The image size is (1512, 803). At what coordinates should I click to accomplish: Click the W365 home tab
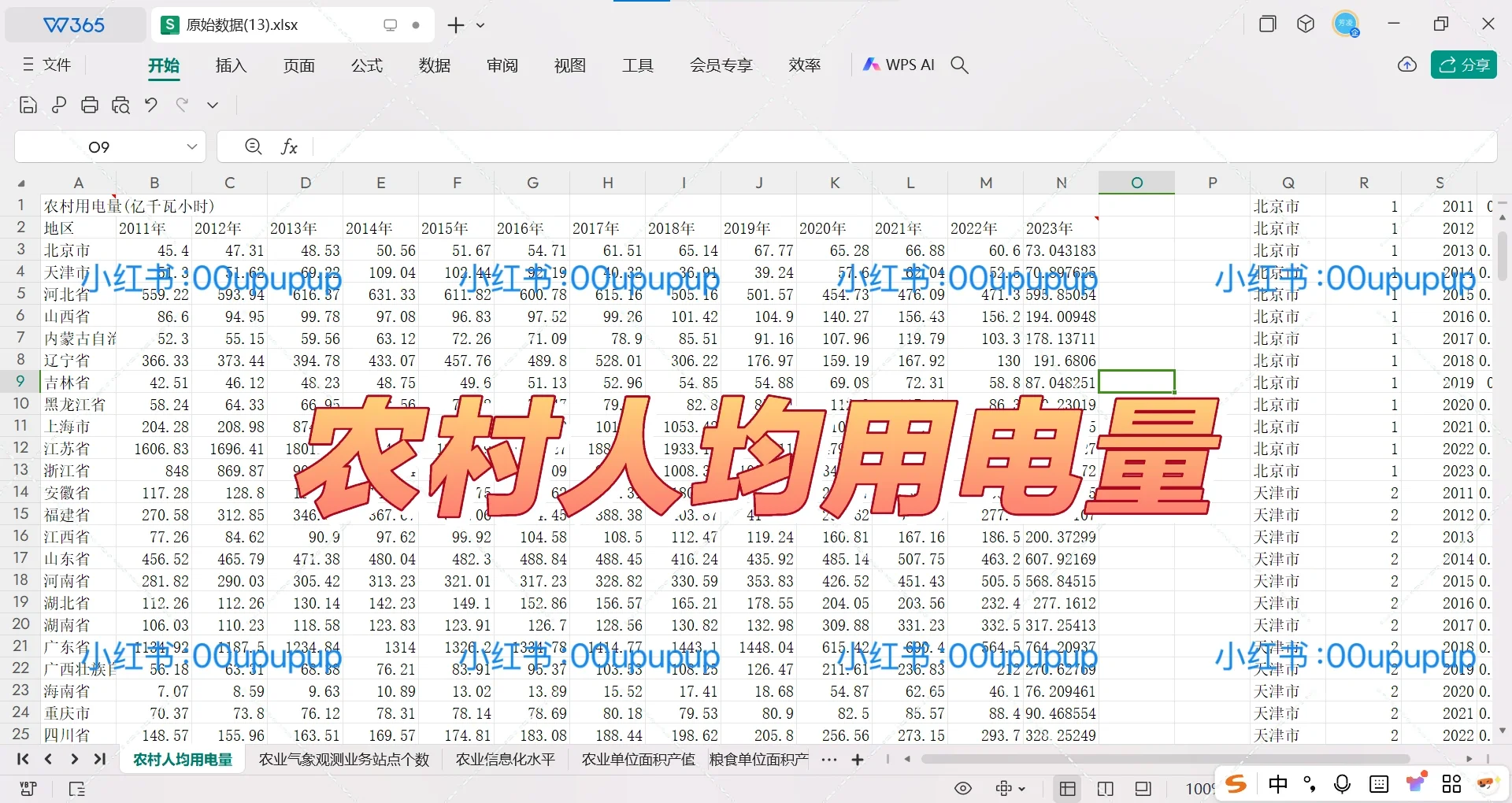pos(75,25)
